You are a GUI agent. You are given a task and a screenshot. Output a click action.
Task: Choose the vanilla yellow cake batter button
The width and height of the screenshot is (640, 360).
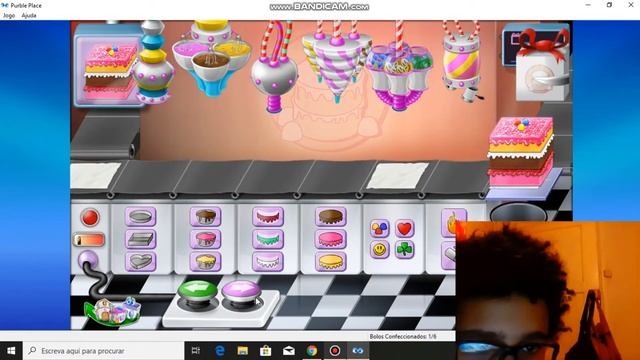[205, 262]
